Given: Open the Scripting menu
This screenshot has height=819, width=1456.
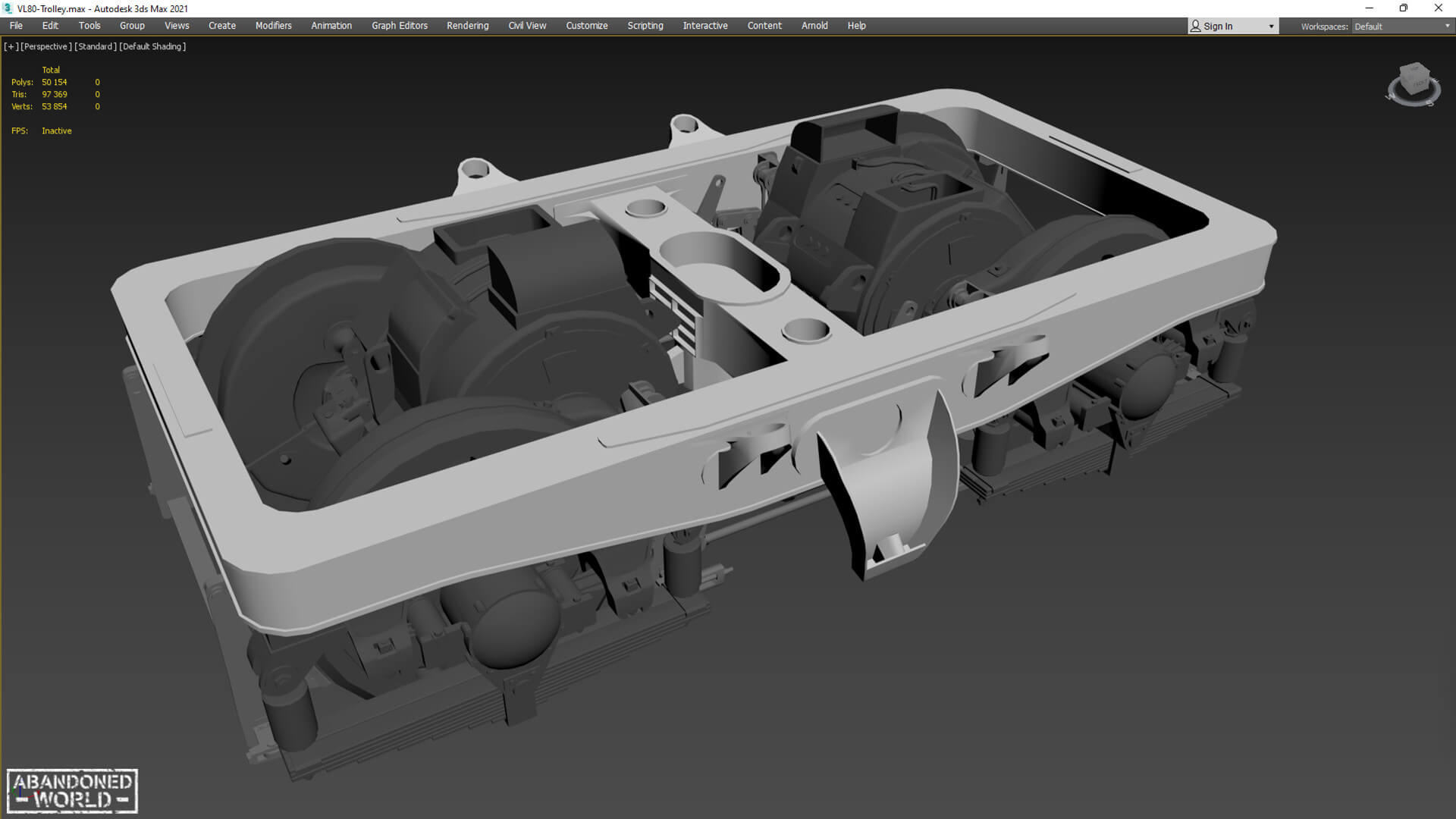Looking at the screenshot, I should [x=645, y=26].
